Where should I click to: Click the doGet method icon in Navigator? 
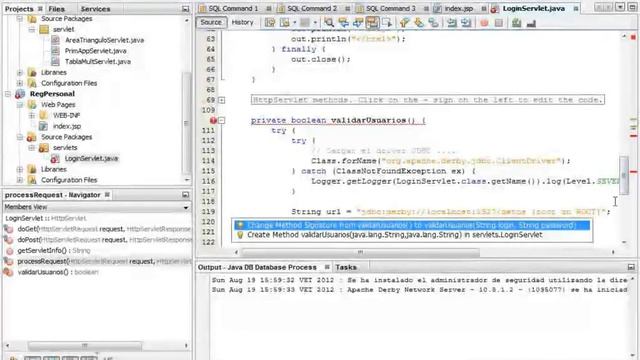coord(9,229)
